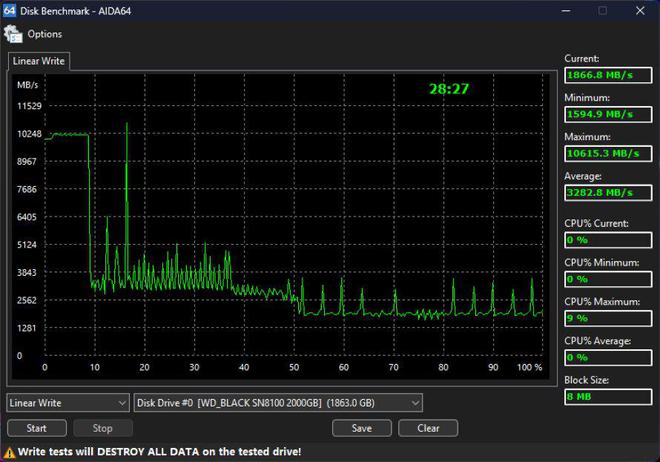Image resolution: width=660 pixels, height=462 pixels.
Task: Click the 11529 MB/s axis label
Action: point(29,106)
